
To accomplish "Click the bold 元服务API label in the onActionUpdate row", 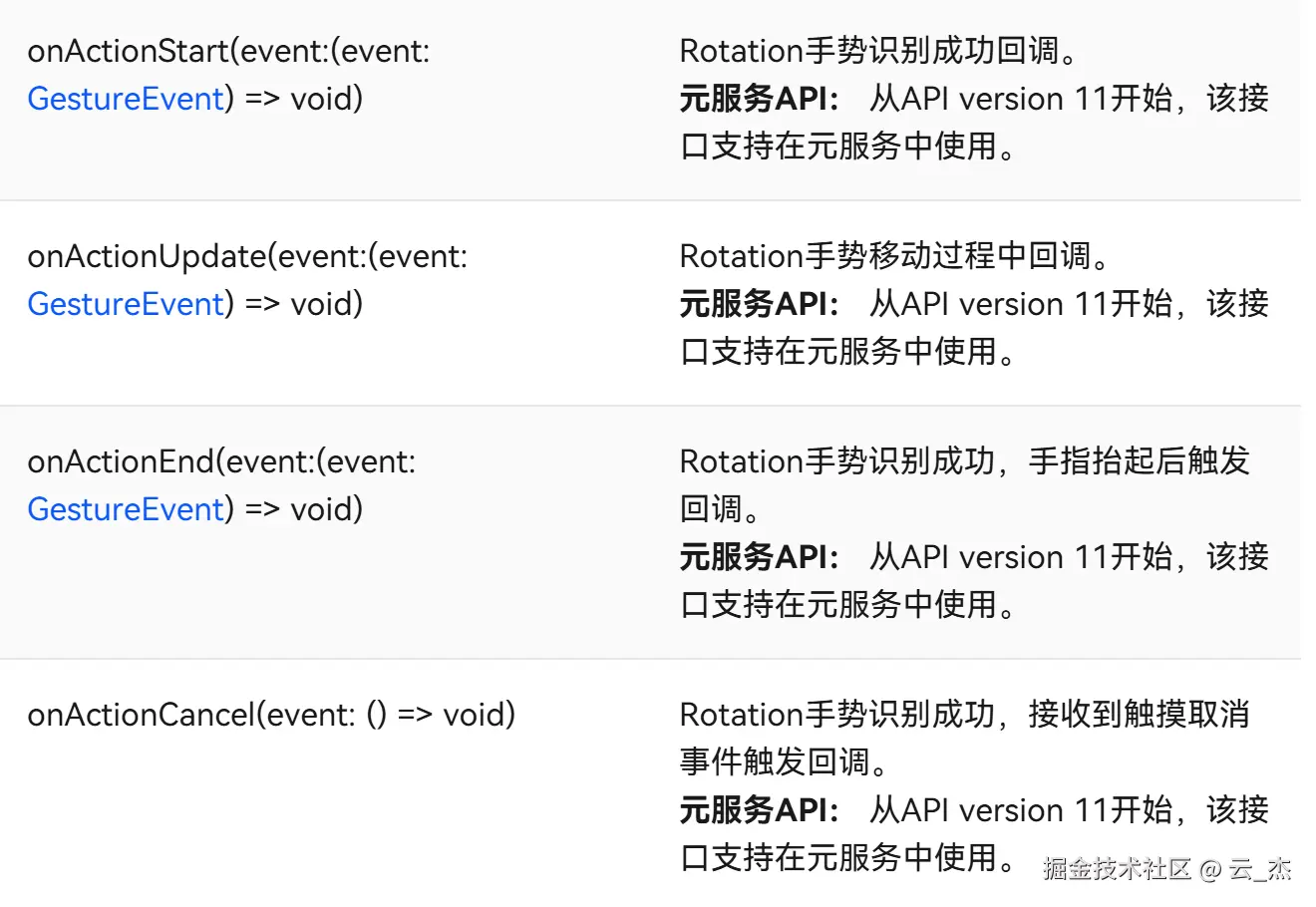I will (759, 304).
